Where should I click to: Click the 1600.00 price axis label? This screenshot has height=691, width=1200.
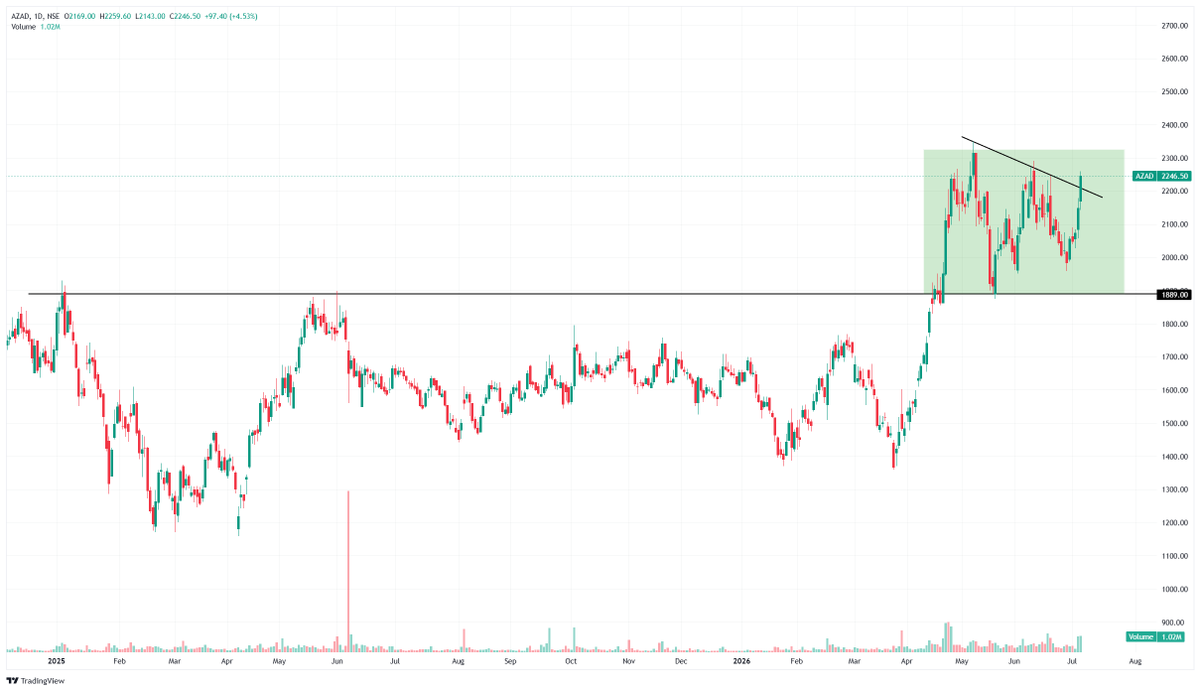click(1174, 391)
